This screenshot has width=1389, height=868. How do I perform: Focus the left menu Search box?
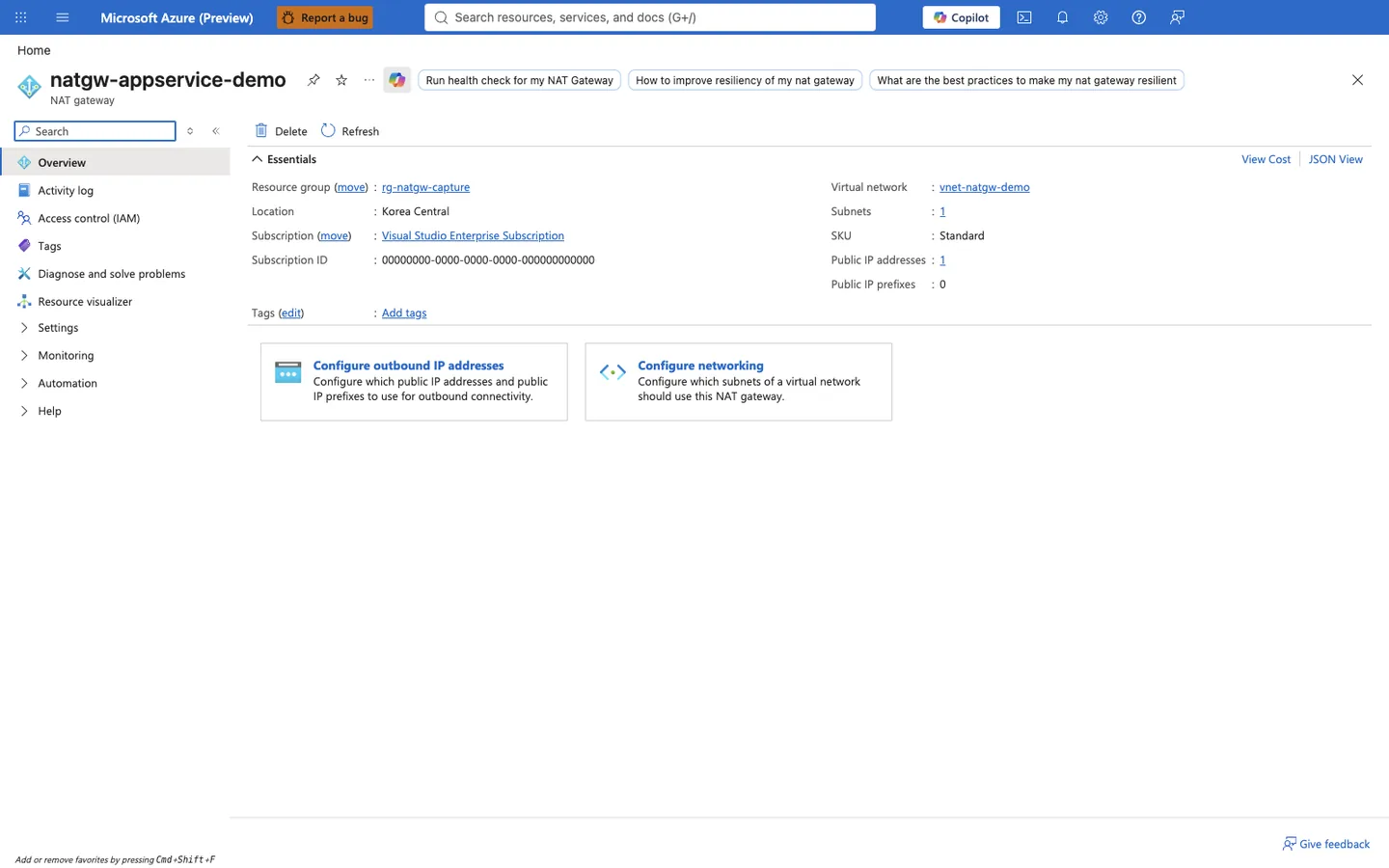(x=95, y=131)
